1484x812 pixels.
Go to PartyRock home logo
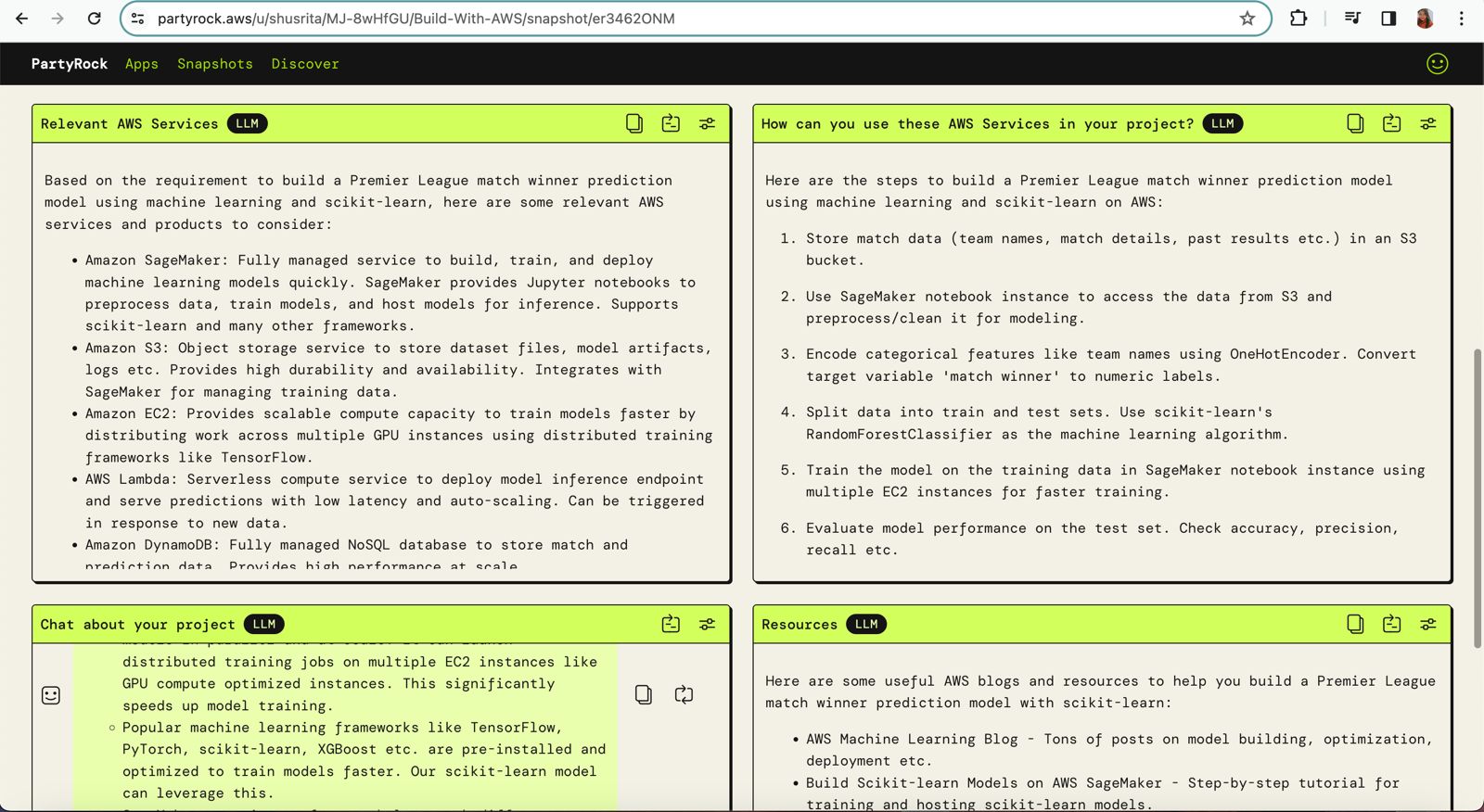(70, 64)
